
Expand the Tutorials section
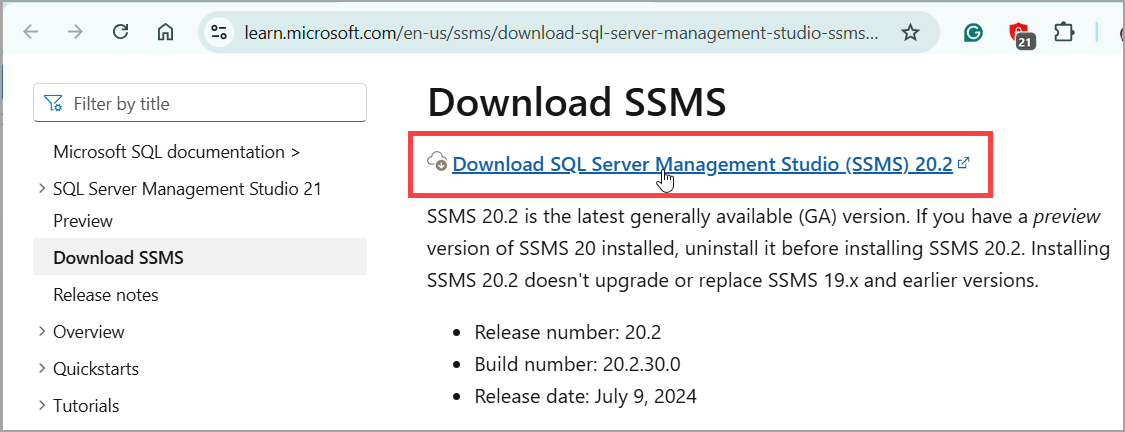click(x=42, y=405)
